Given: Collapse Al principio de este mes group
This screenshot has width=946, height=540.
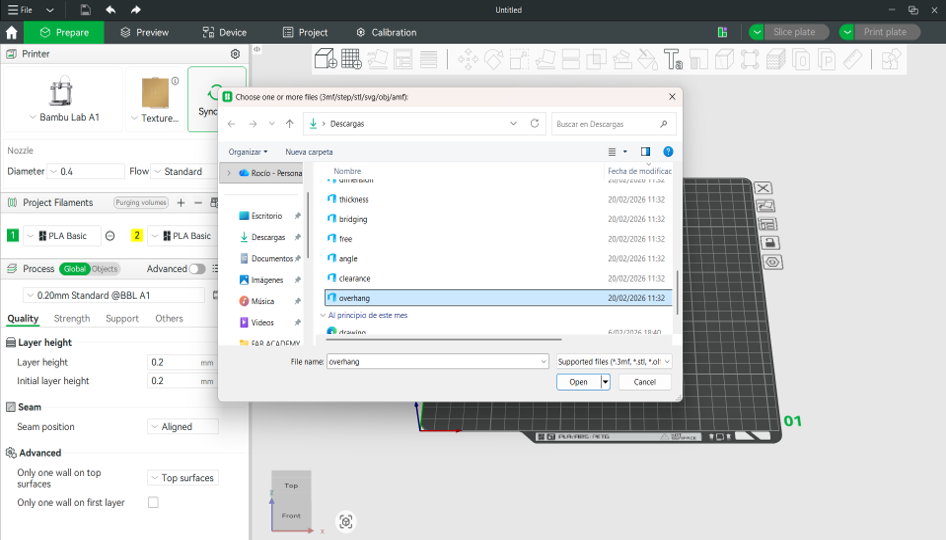Looking at the screenshot, I should (323, 316).
